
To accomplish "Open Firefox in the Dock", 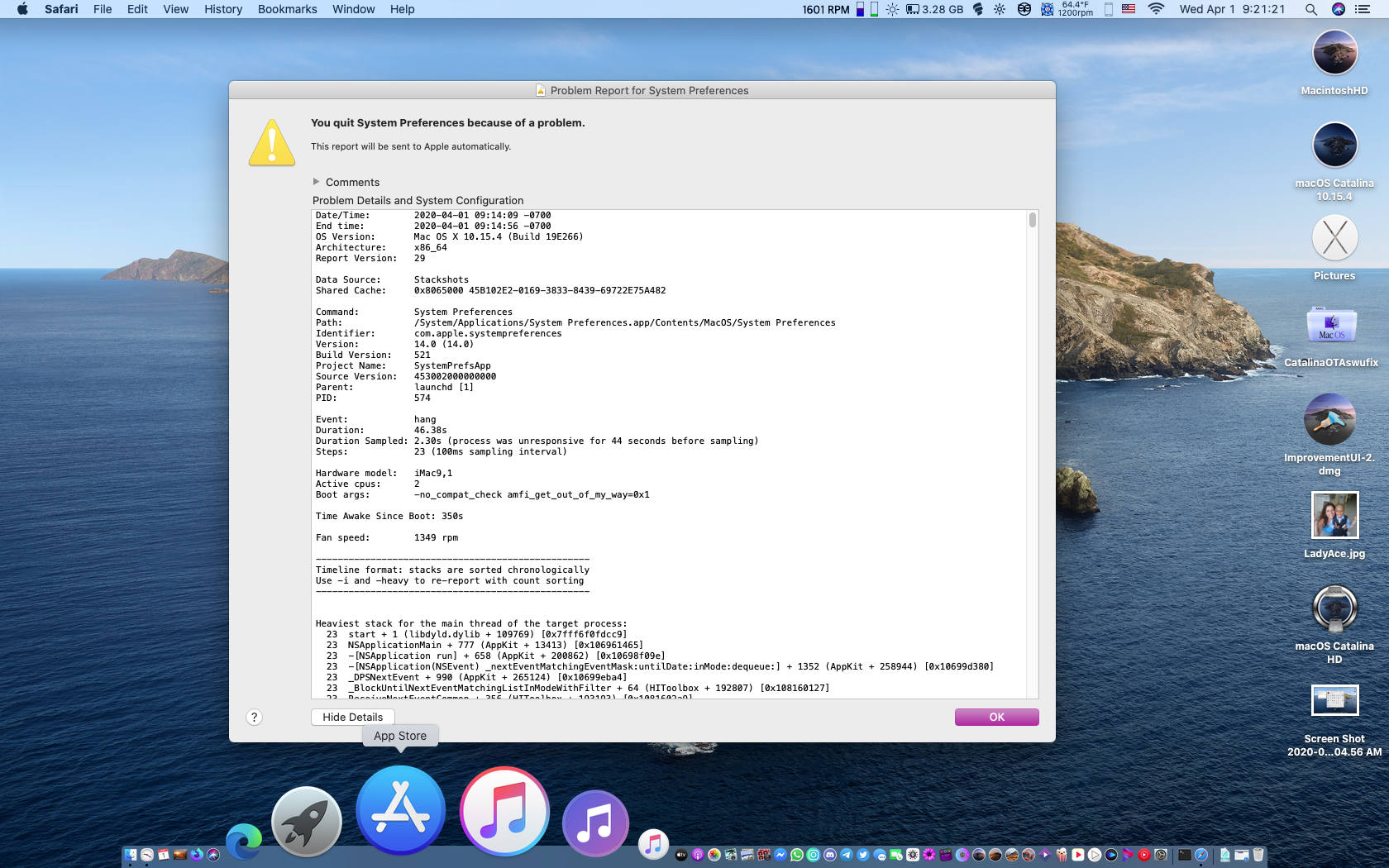I will [x=197, y=855].
